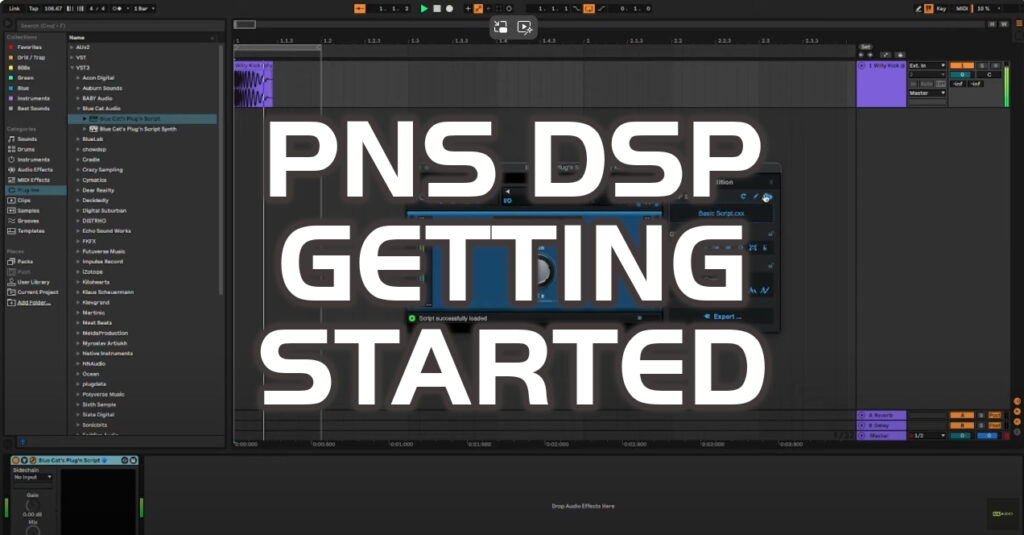Toggle the orange Loop switch
Screen dimensions: 1024x535
point(589,8)
